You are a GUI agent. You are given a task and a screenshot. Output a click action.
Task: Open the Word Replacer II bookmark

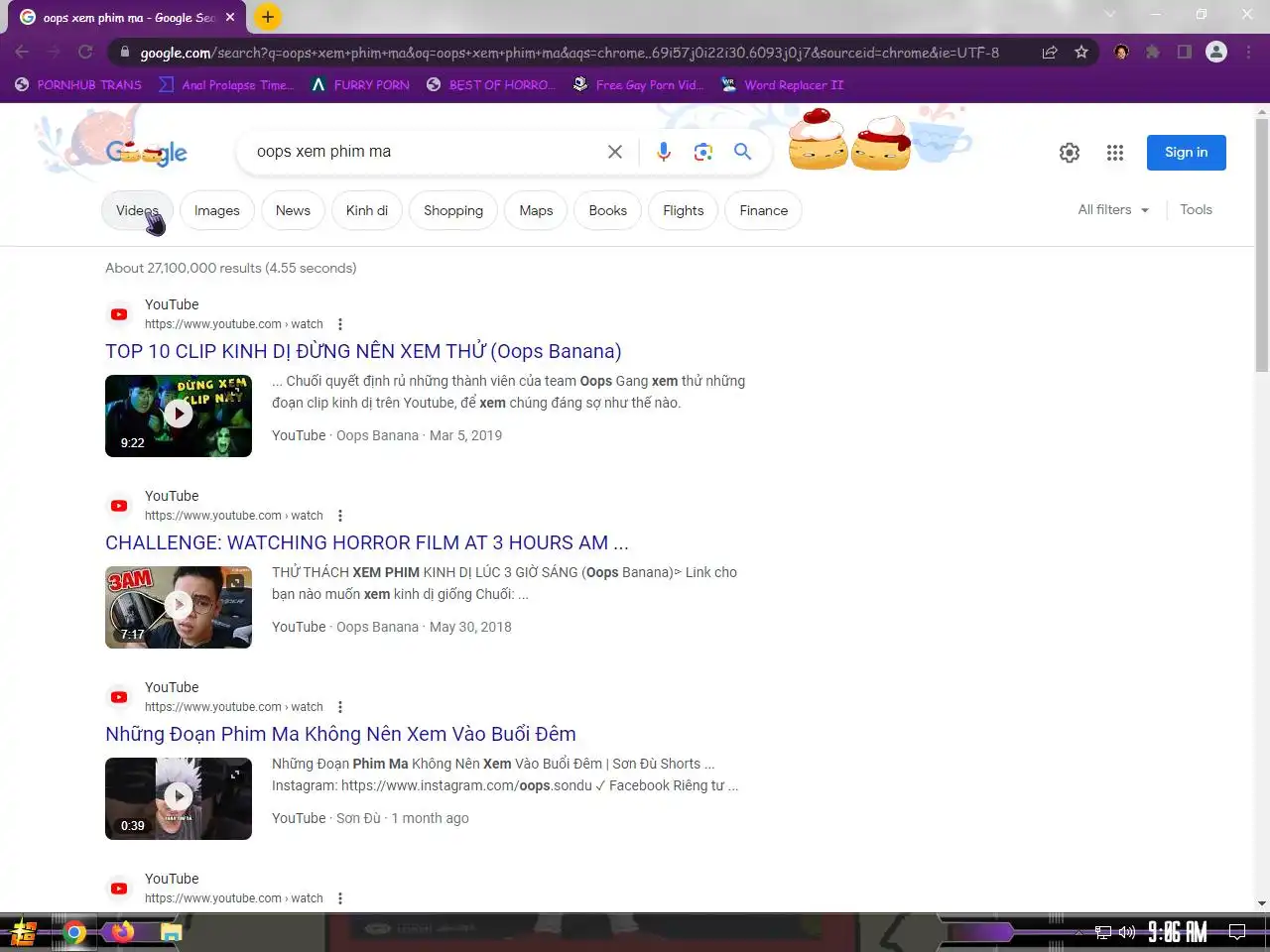783,85
